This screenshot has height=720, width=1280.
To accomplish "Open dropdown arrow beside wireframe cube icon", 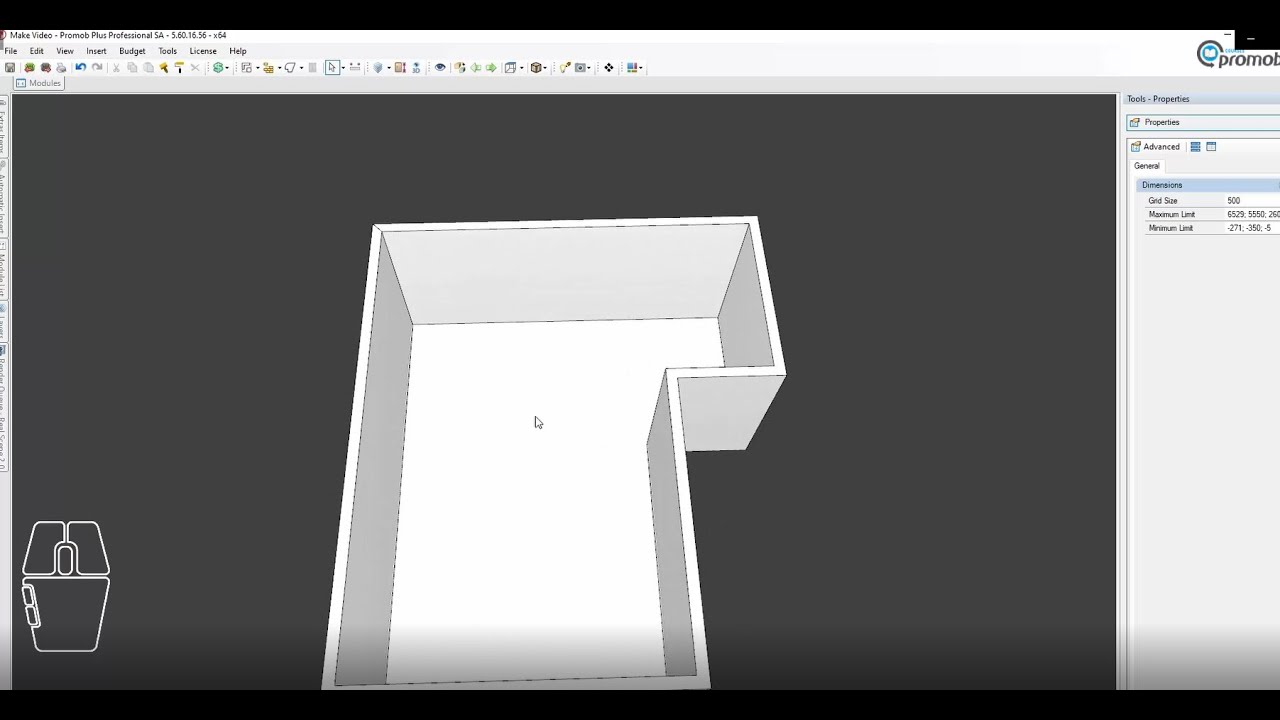I will point(522,68).
